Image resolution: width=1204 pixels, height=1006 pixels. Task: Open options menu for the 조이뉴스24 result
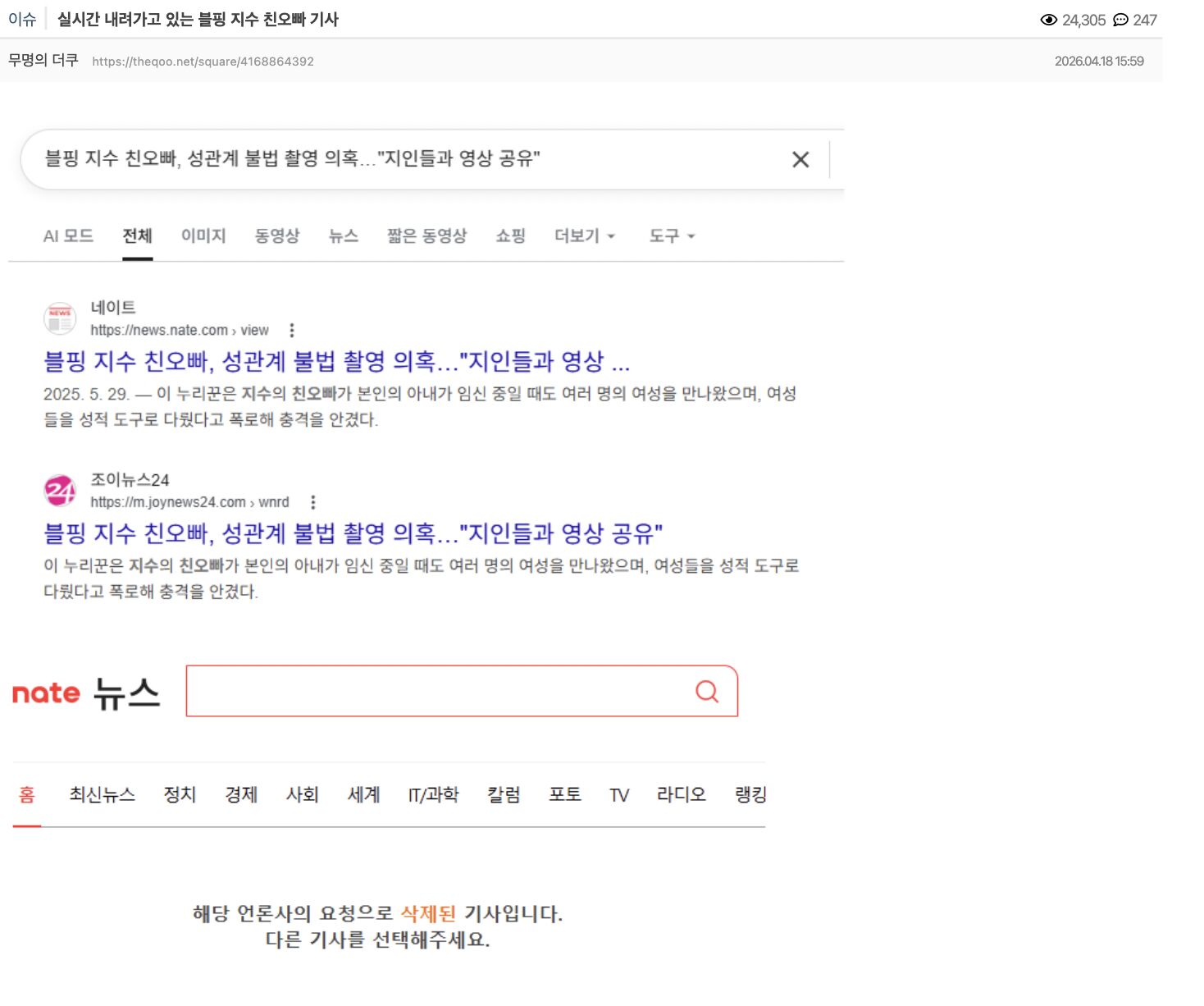pyautogui.click(x=313, y=502)
